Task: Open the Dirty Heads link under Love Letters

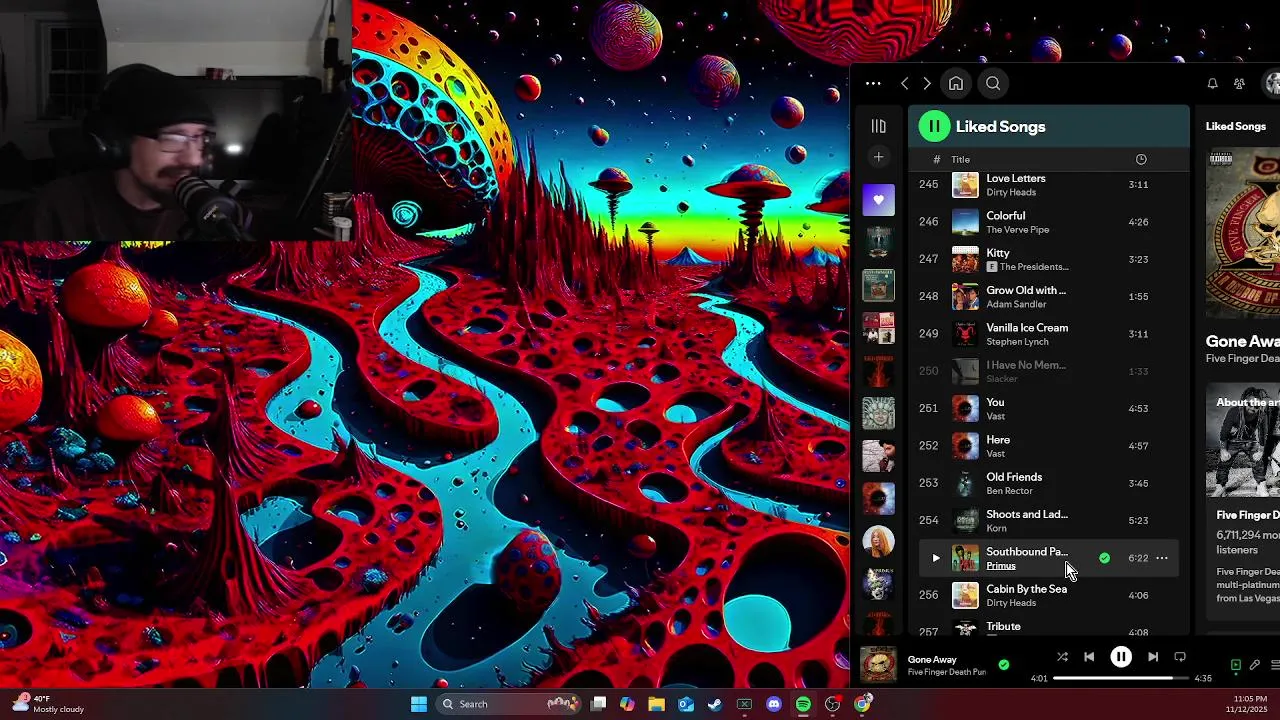Action: tap(1011, 192)
